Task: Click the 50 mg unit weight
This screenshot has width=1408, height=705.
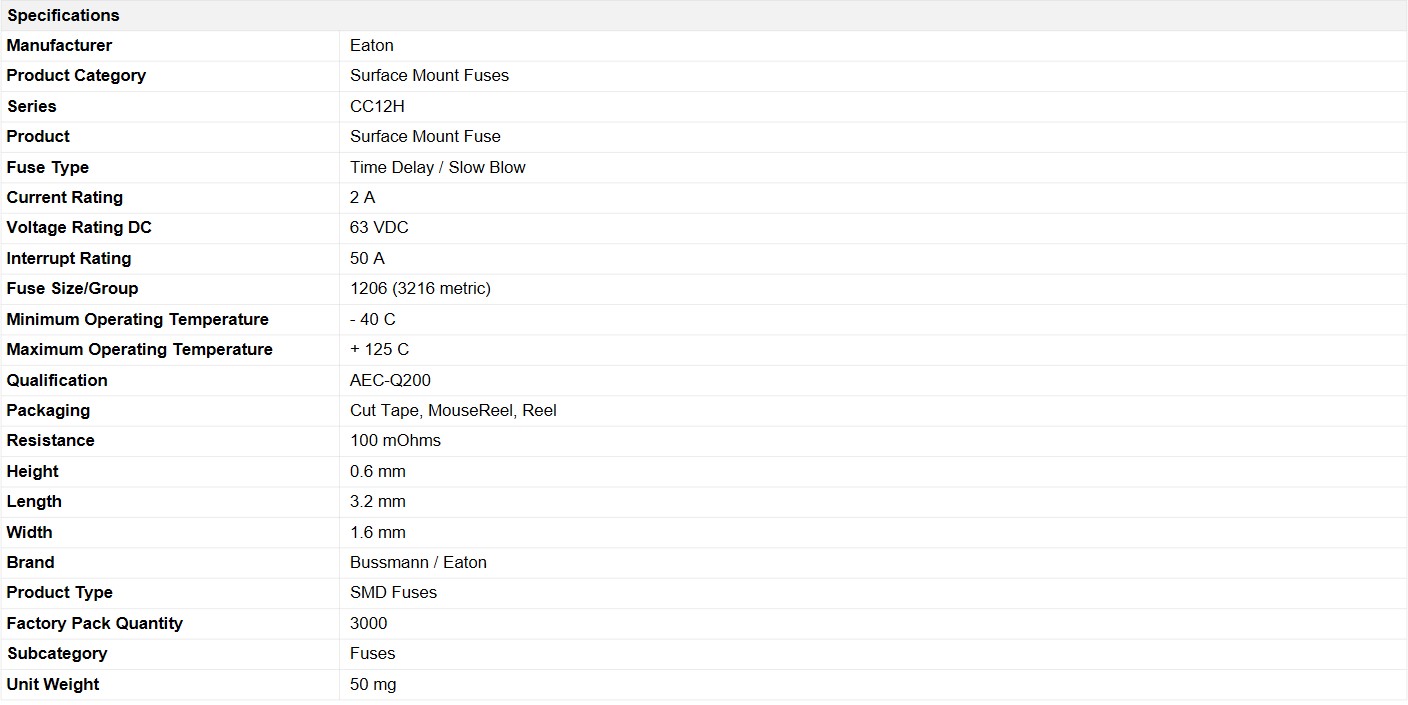Action: coord(372,684)
